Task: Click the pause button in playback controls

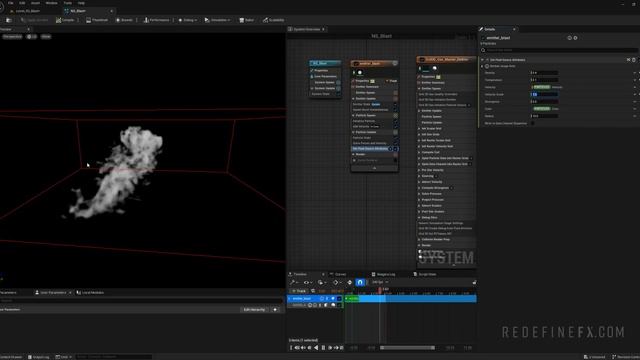Action: click(323, 348)
